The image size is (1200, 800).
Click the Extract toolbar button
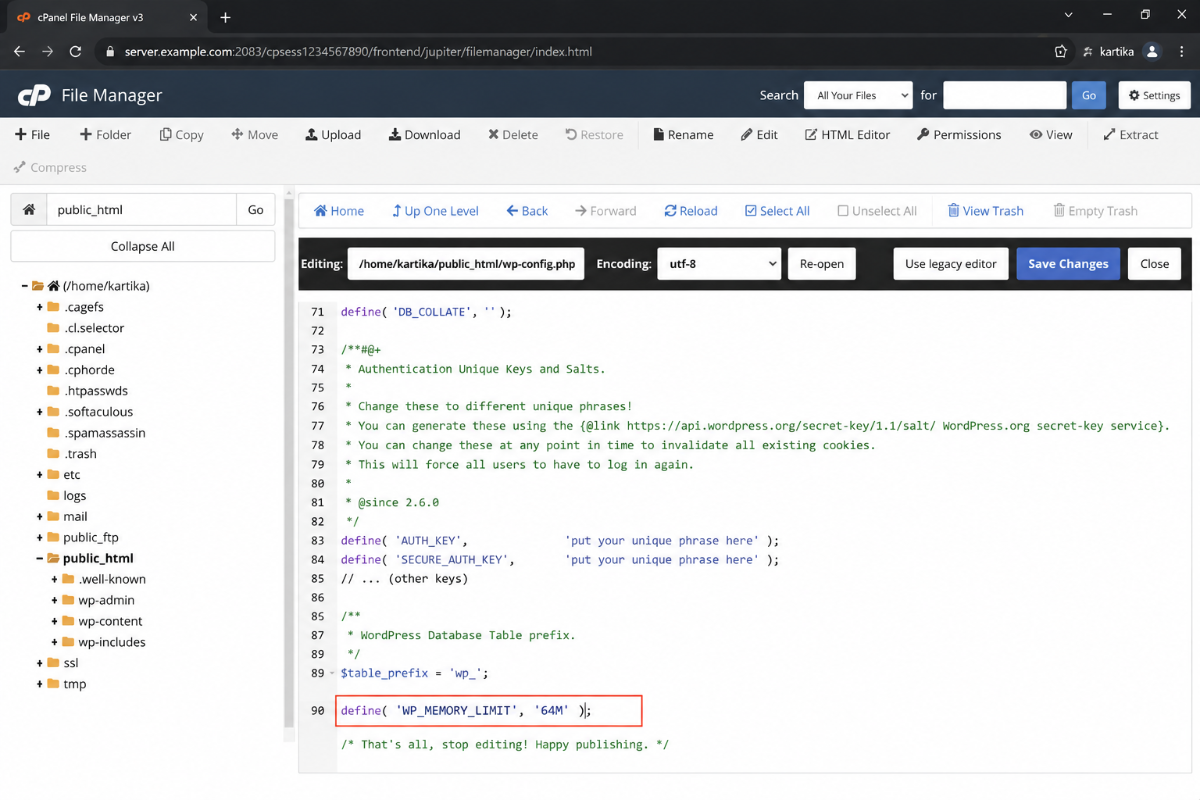[x=1131, y=135]
